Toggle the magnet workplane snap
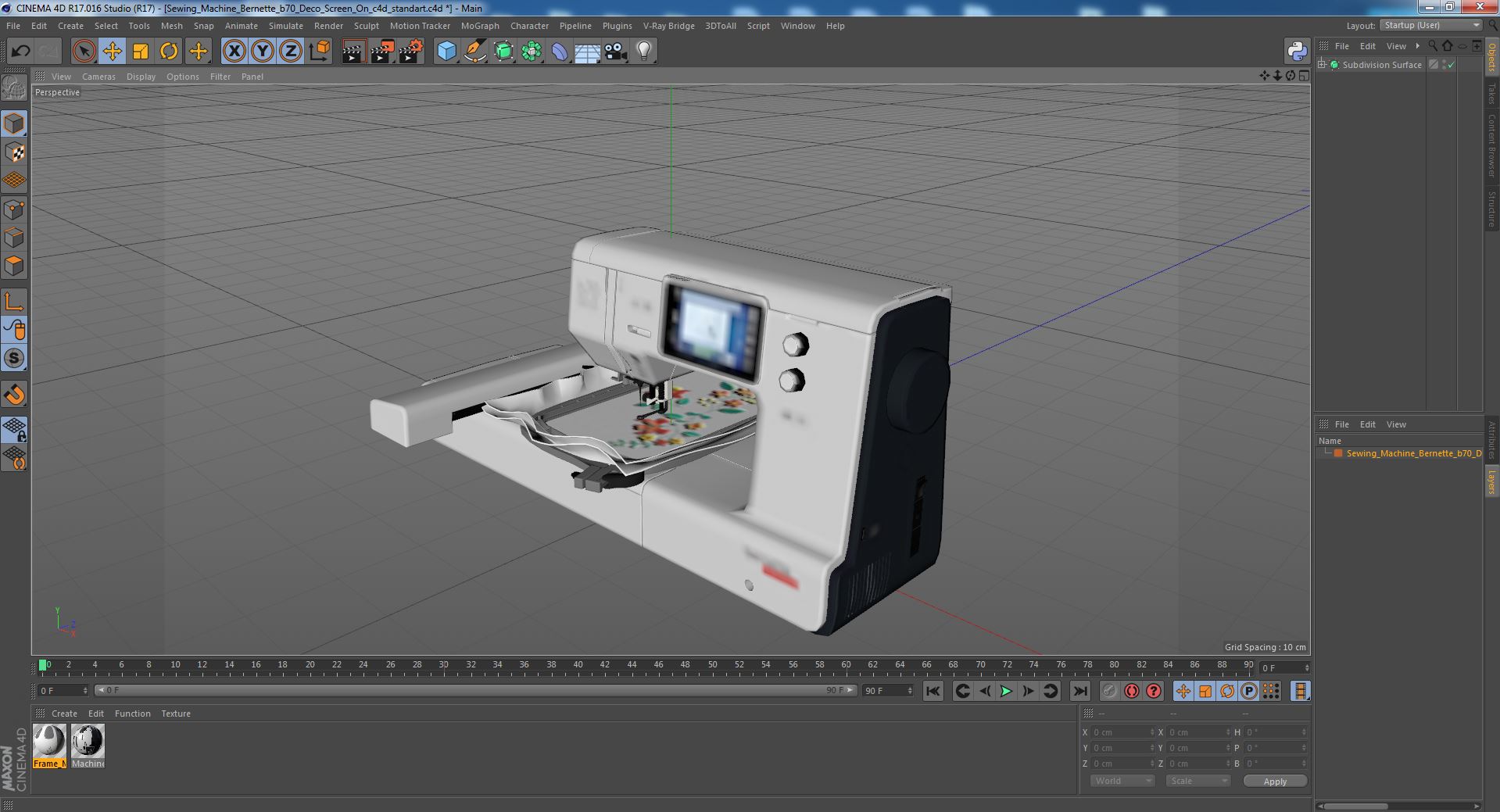The height and width of the screenshot is (812, 1500). [14, 395]
